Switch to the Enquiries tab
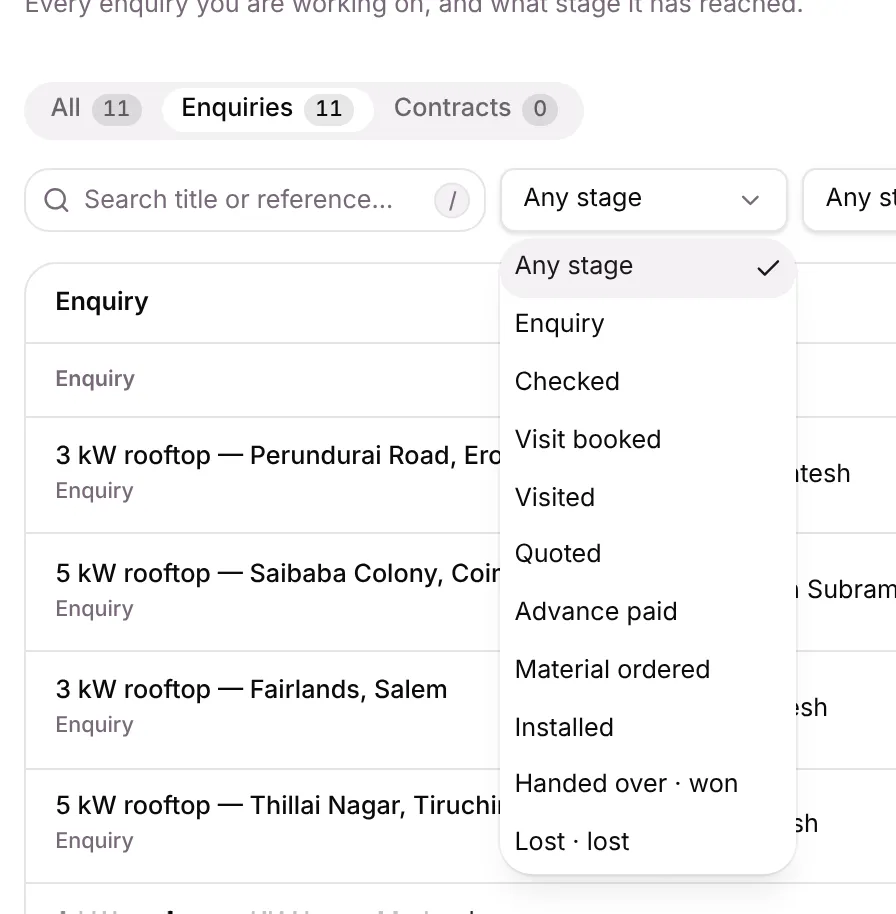Screen dimensions: 896x914 coord(268,109)
